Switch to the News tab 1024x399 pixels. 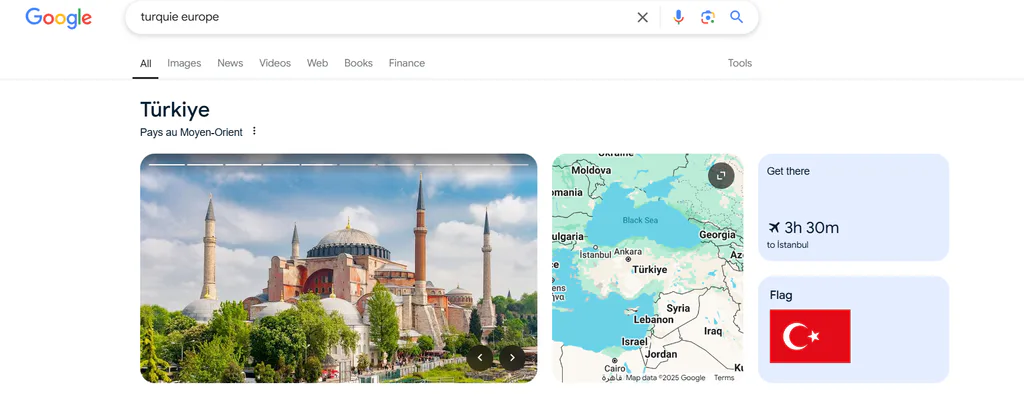point(230,63)
